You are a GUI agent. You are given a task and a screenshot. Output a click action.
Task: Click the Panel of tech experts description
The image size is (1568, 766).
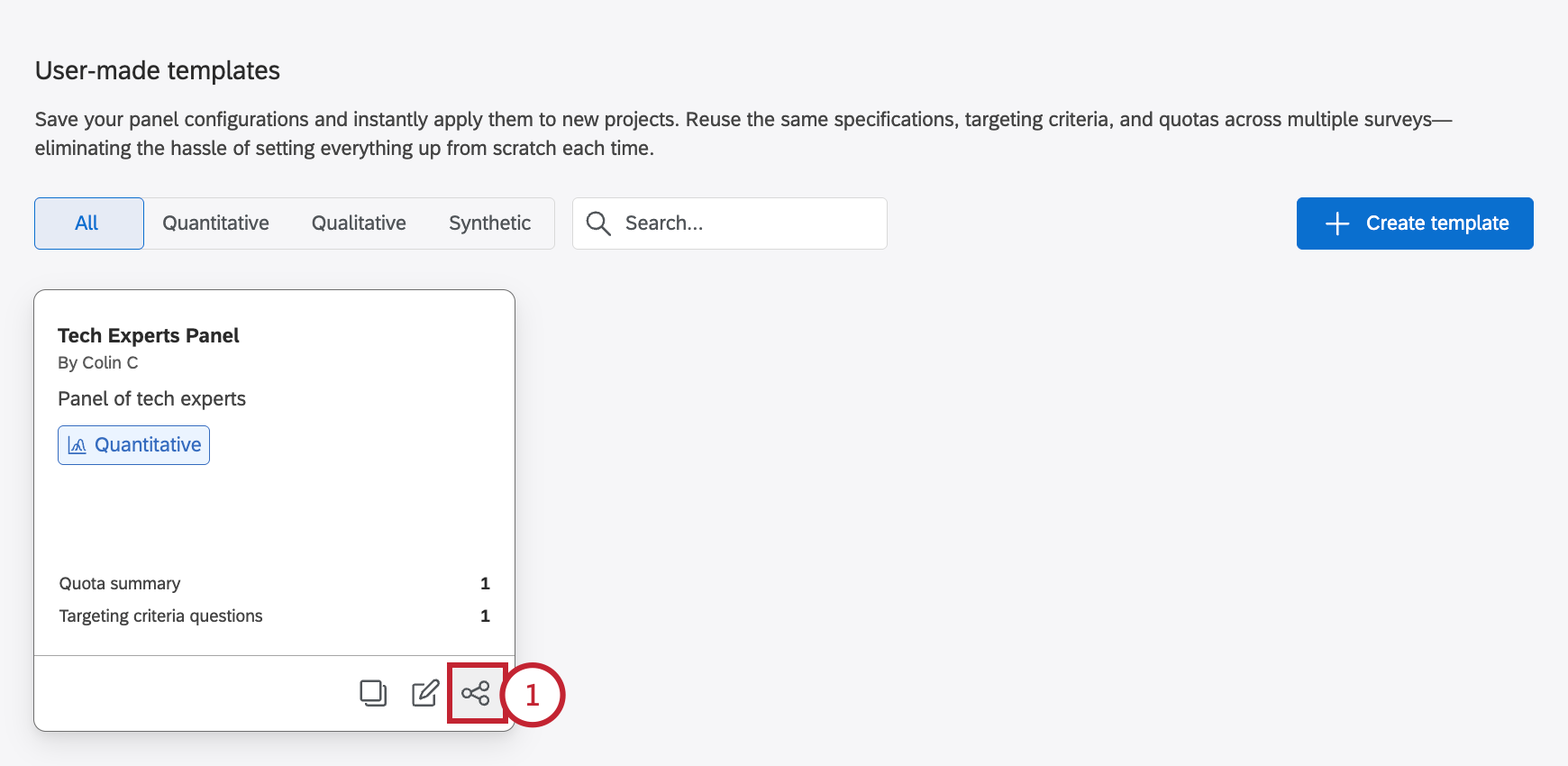[151, 398]
